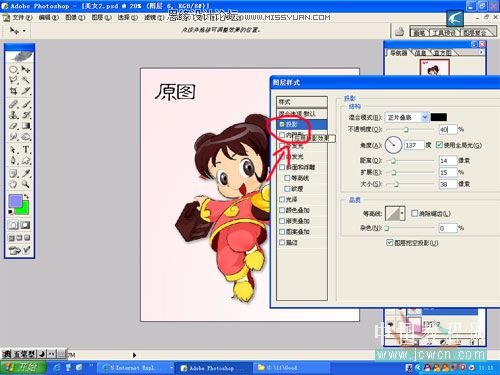Select the Eraser tool

[13, 126]
